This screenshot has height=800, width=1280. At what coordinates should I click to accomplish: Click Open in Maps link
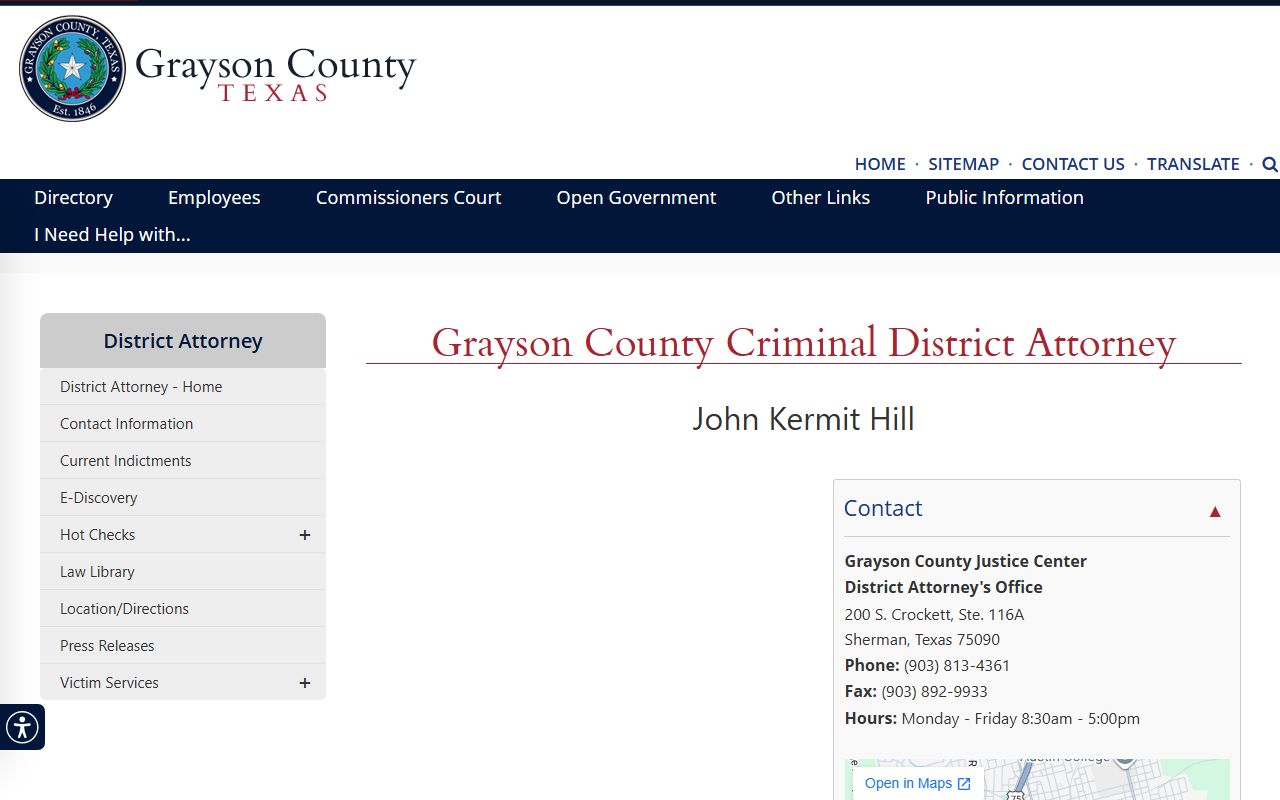[917, 783]
